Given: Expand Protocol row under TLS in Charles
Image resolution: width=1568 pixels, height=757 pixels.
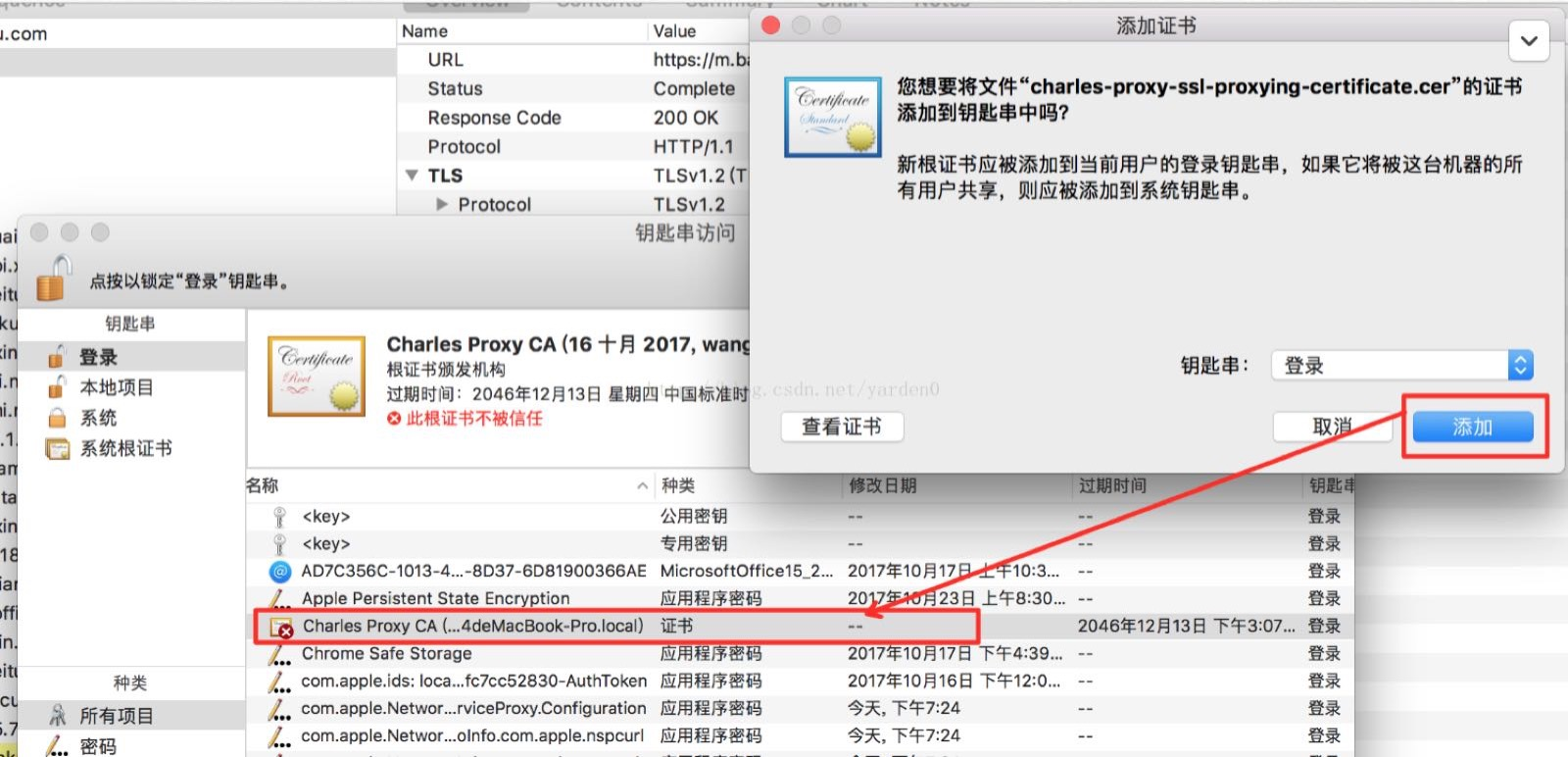Looking at the screenshot, I should (x=442, y=204).
